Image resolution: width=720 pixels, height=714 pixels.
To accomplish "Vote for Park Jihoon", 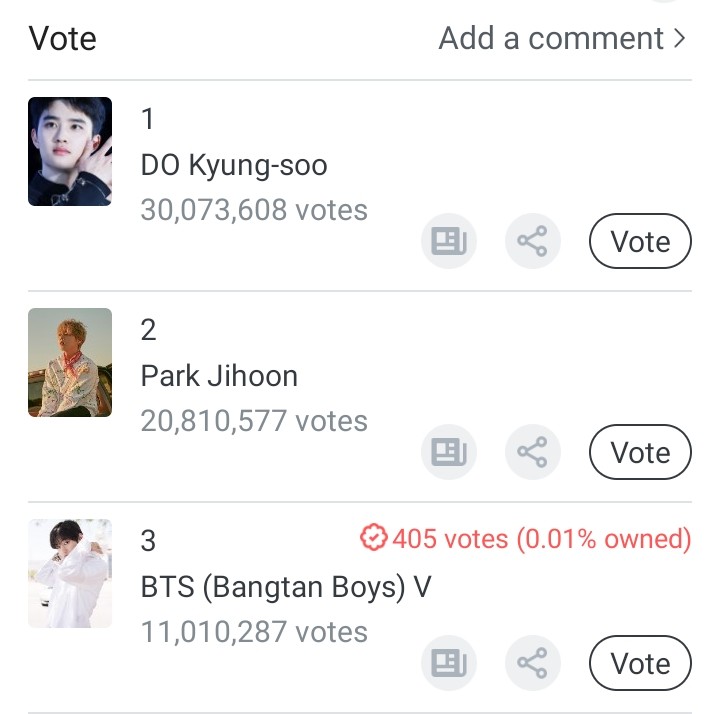I will click(640, 452).
